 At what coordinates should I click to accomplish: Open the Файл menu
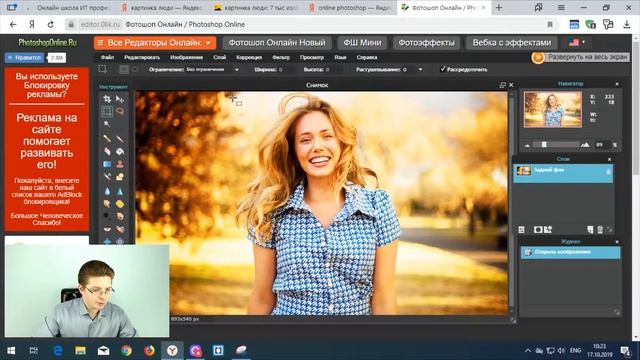[107, 57]
